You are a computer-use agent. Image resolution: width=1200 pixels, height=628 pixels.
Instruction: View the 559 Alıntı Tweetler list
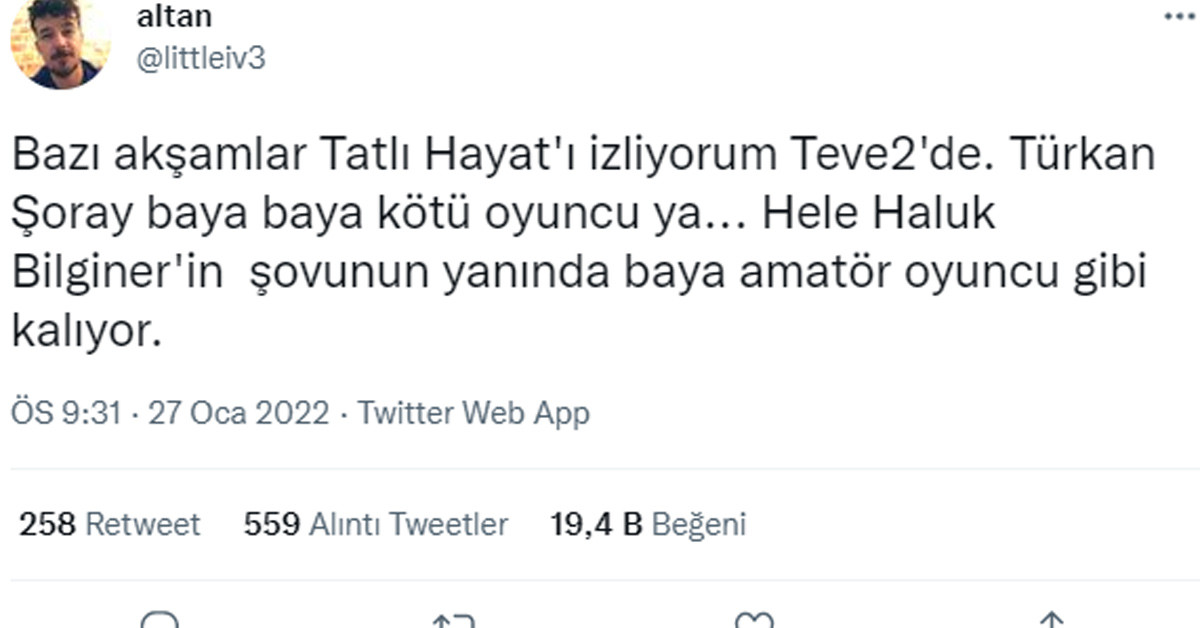click(376, 524)
